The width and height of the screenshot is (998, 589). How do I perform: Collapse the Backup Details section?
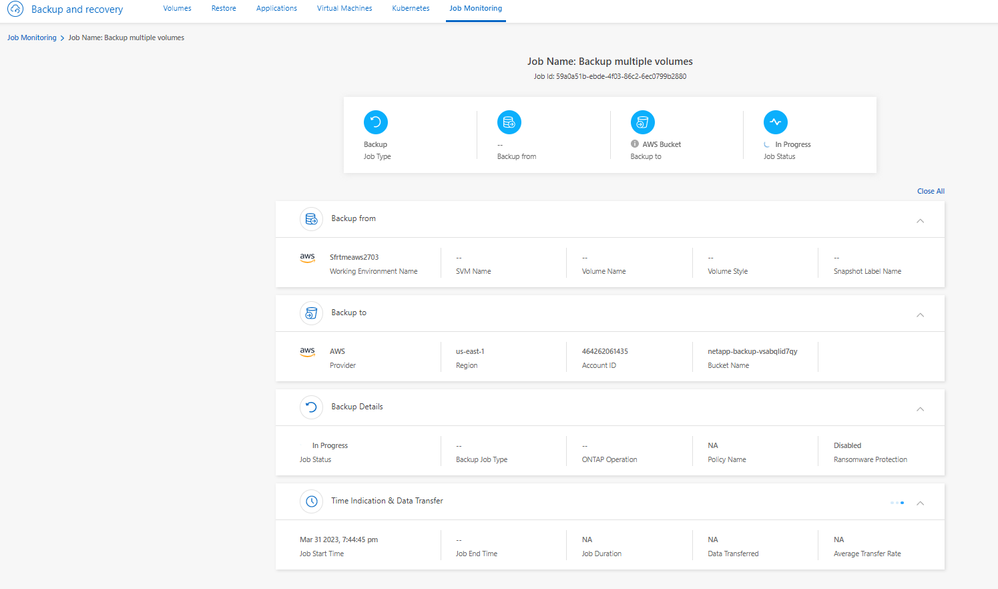(920, 408)
